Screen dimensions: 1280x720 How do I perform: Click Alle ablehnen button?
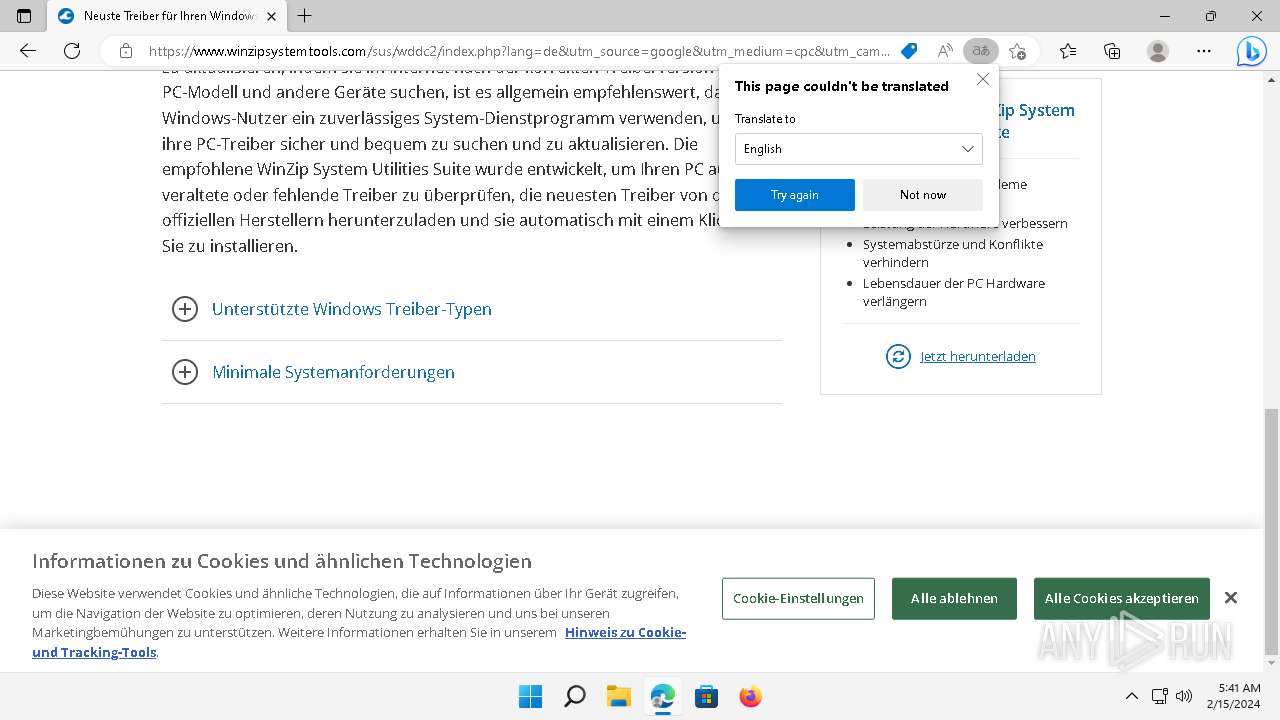954,598
